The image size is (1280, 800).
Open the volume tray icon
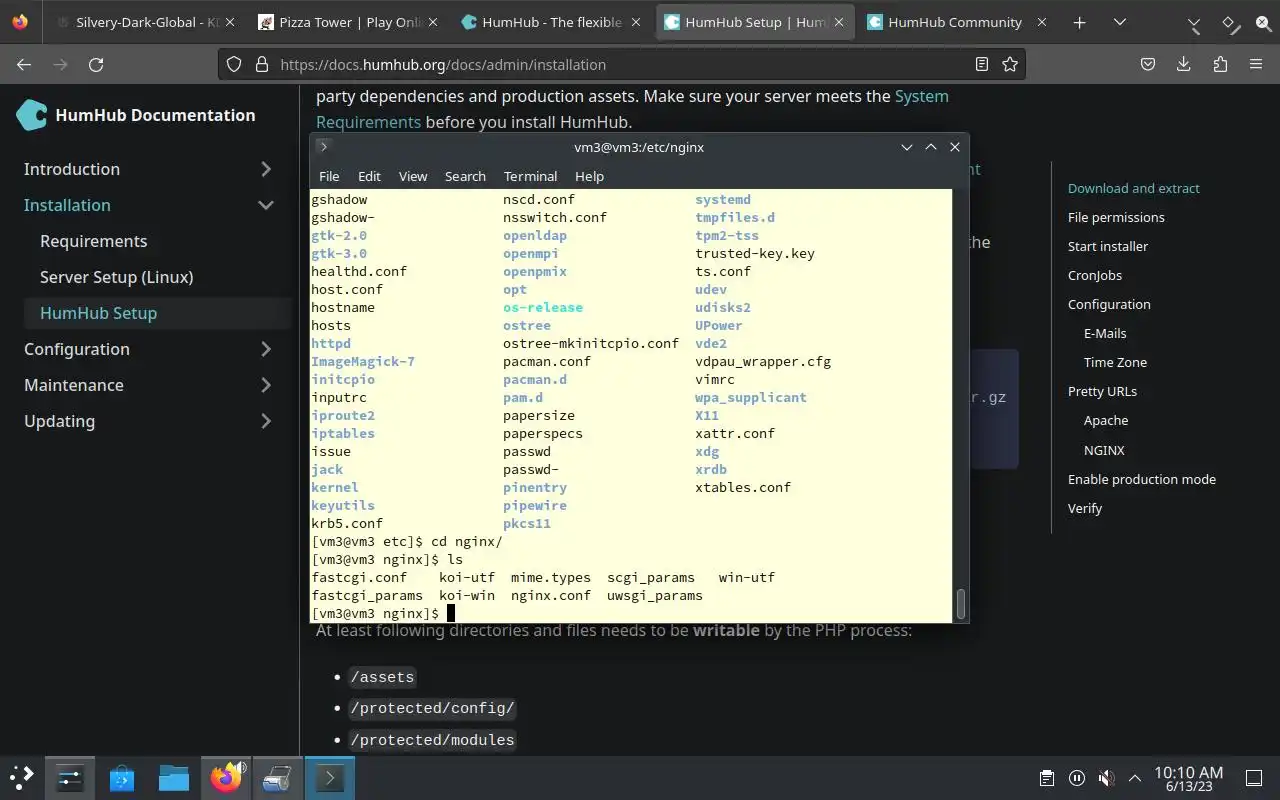point(1106,778)
